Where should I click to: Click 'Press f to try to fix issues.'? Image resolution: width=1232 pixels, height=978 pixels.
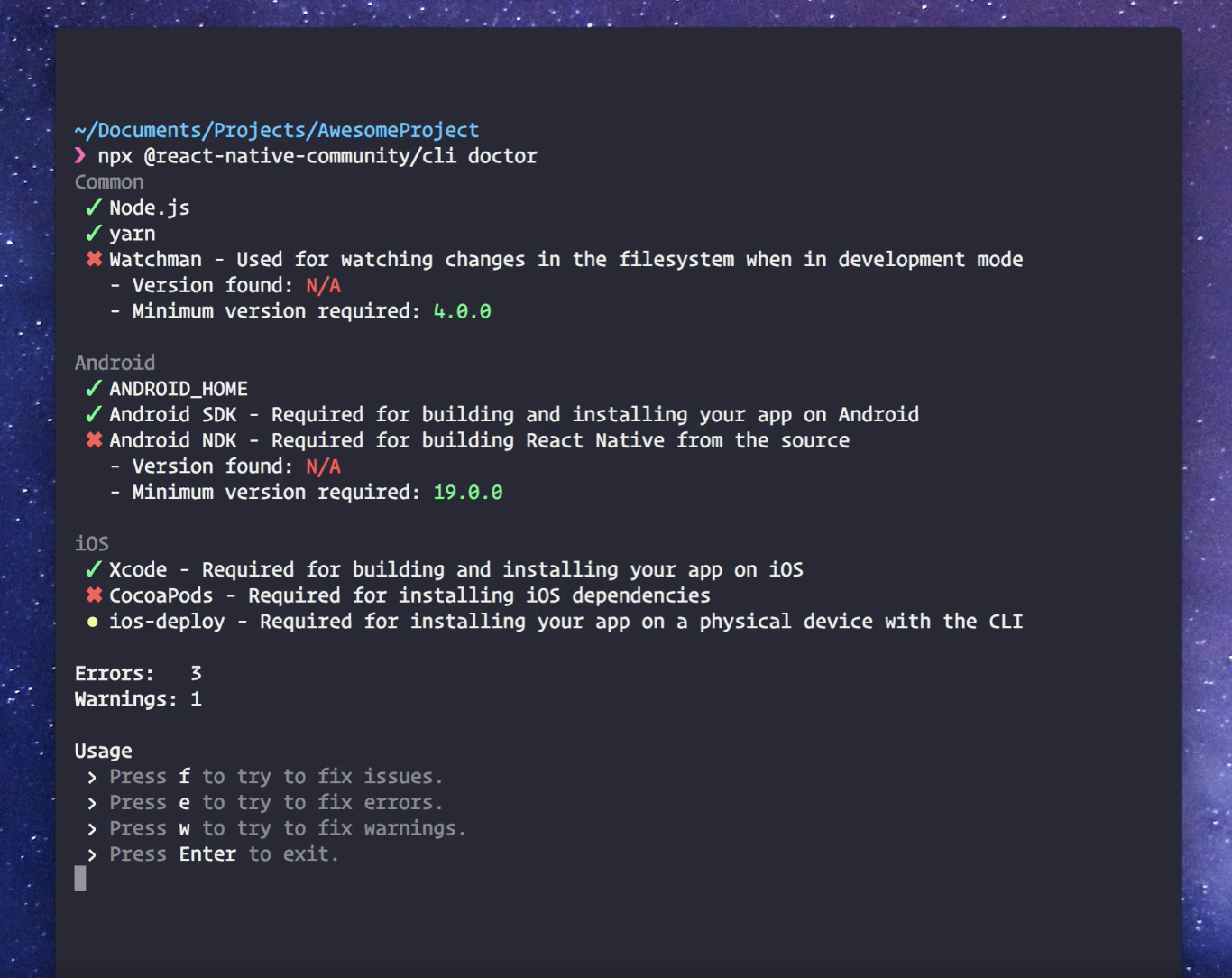tap(276, 777)
